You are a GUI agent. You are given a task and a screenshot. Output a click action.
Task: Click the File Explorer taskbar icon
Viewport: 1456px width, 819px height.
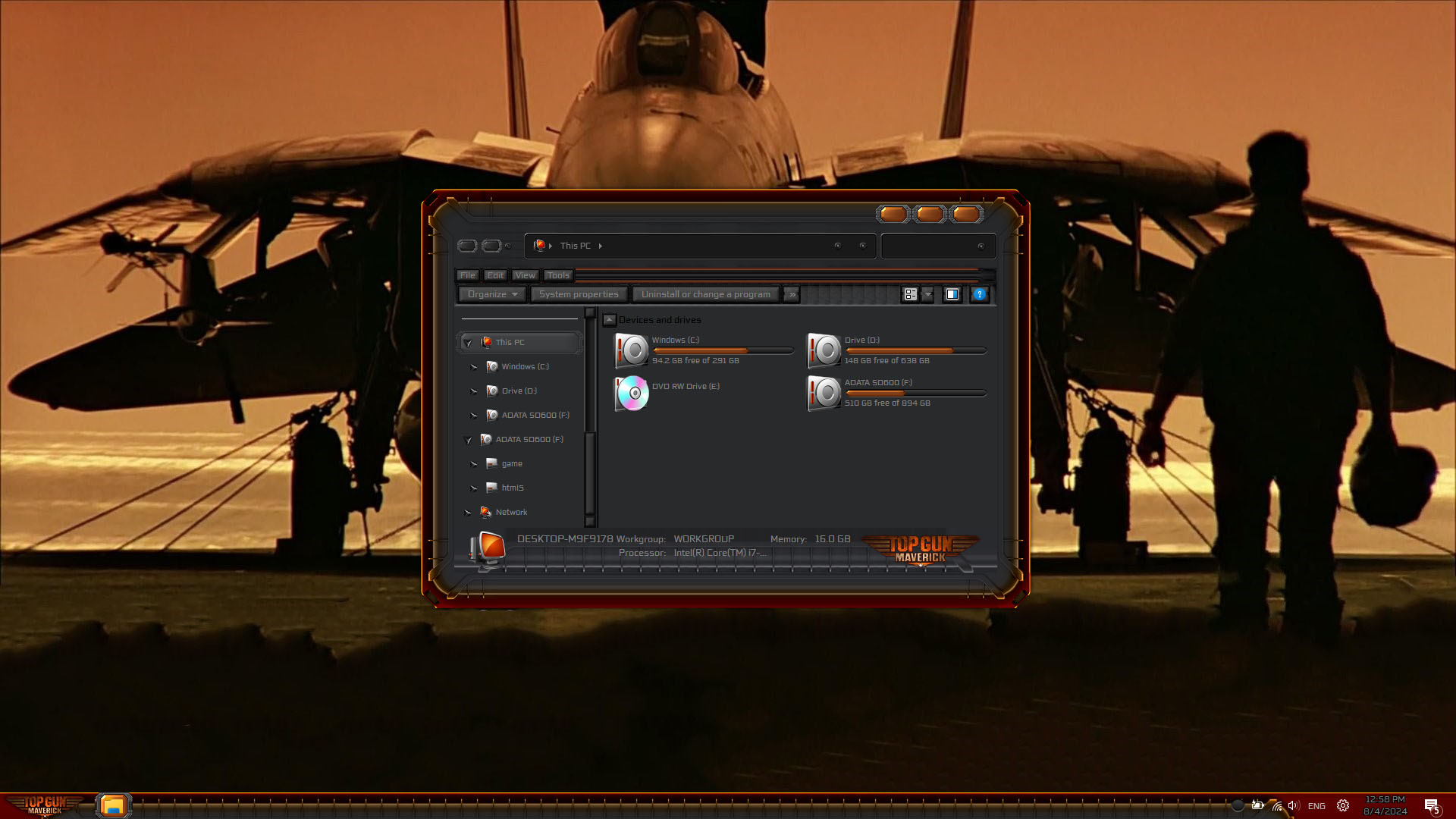113,805
